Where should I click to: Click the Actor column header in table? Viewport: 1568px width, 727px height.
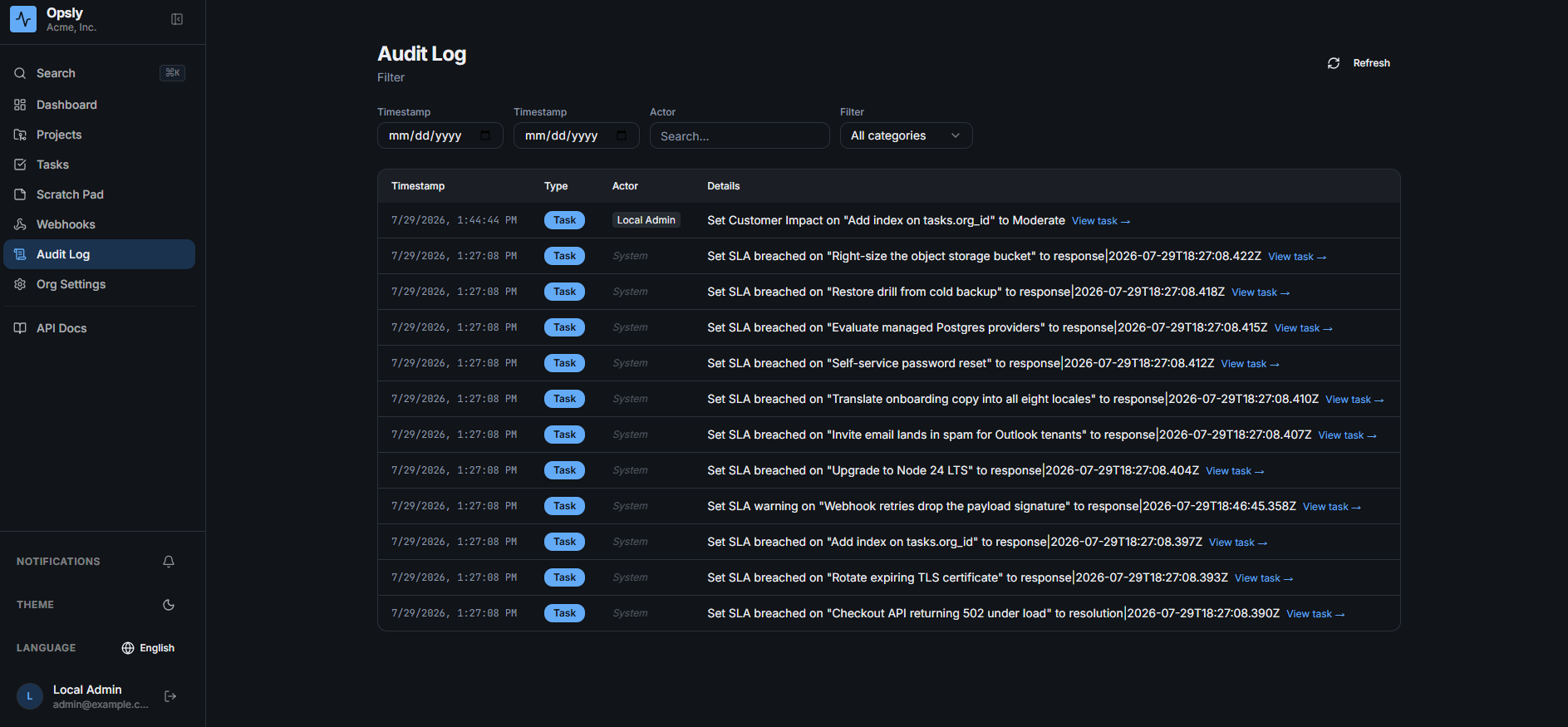pos(625,186)
